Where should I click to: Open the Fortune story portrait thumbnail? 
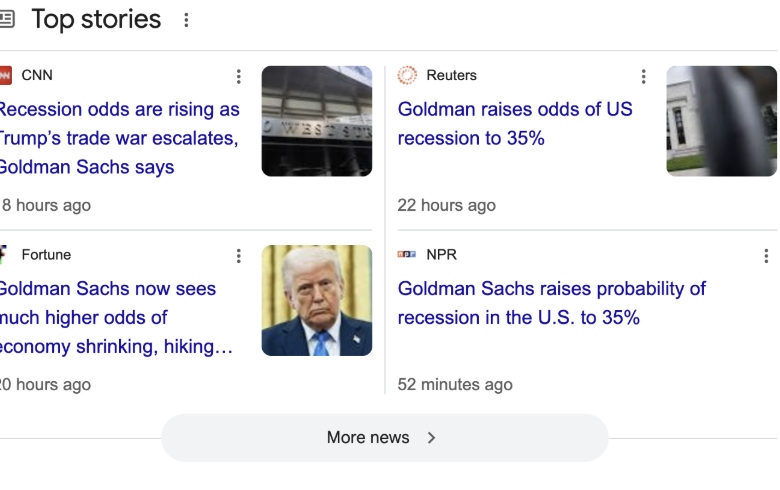[x=317, y=300]
